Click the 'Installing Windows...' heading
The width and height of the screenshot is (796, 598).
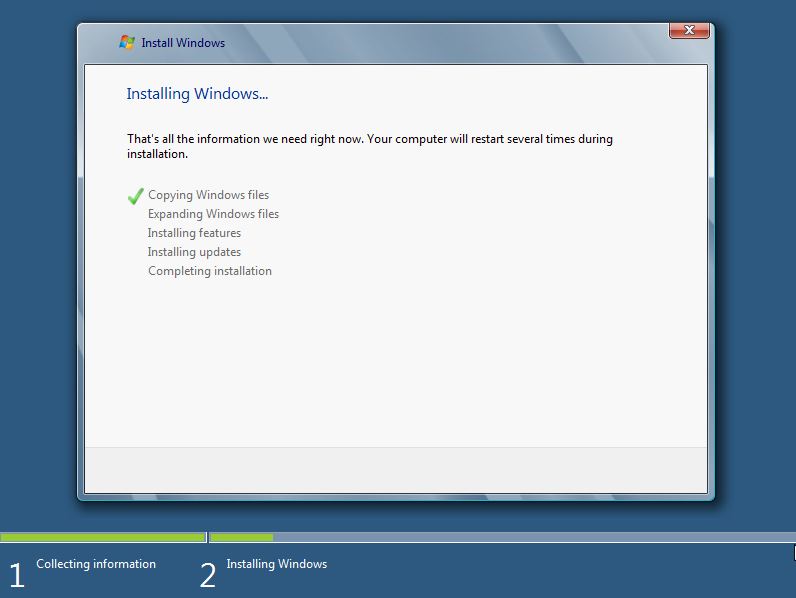[x=197, y=94]
